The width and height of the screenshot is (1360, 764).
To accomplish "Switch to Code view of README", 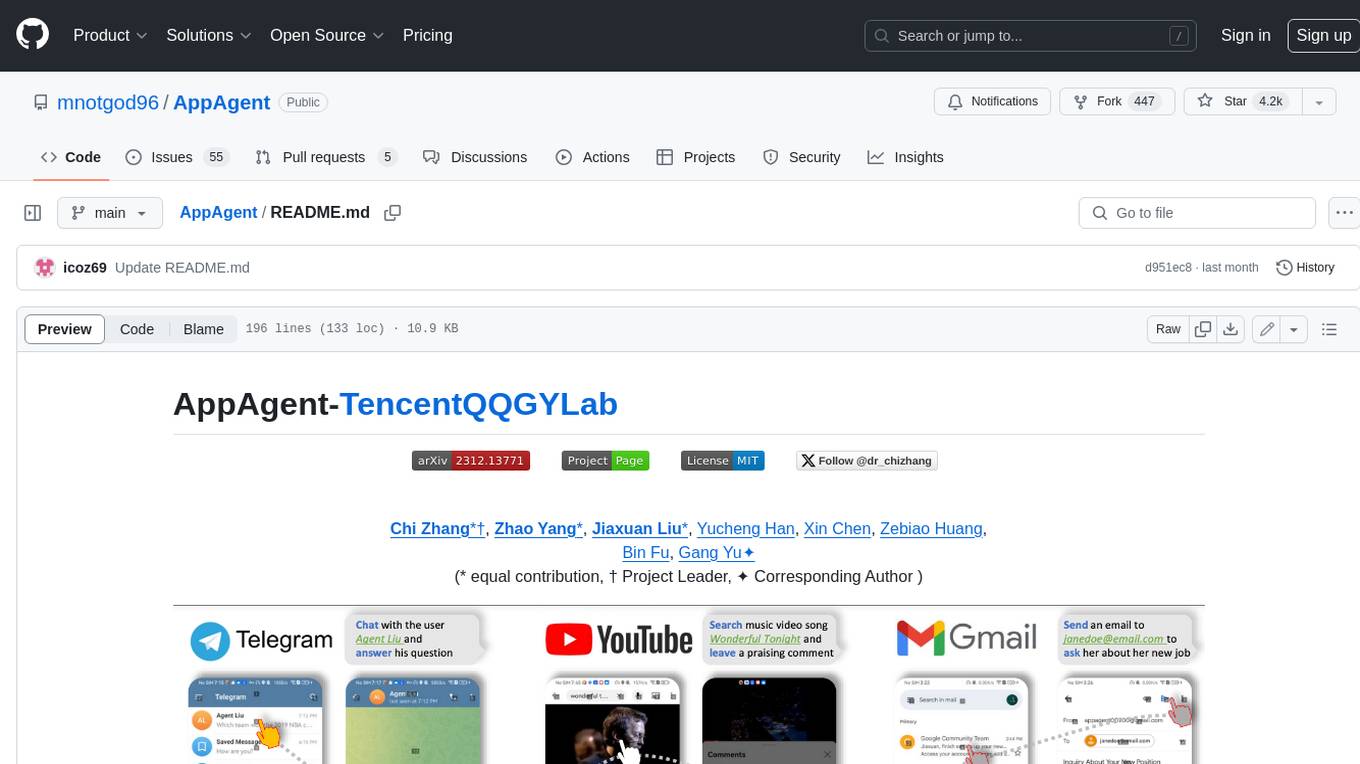I will click(137, 329).
